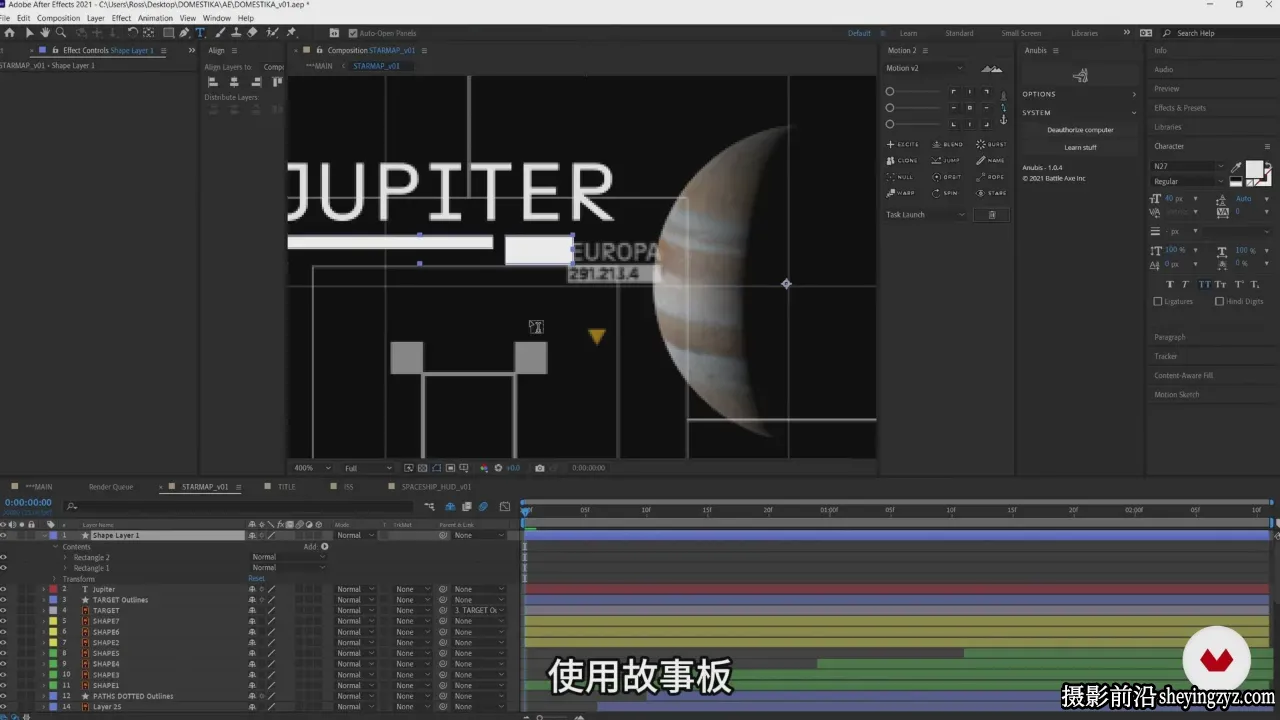Viewport: 1280px width, 720px height.
Task: Select the Selection arrow tool
Action: tap(29, 33)
